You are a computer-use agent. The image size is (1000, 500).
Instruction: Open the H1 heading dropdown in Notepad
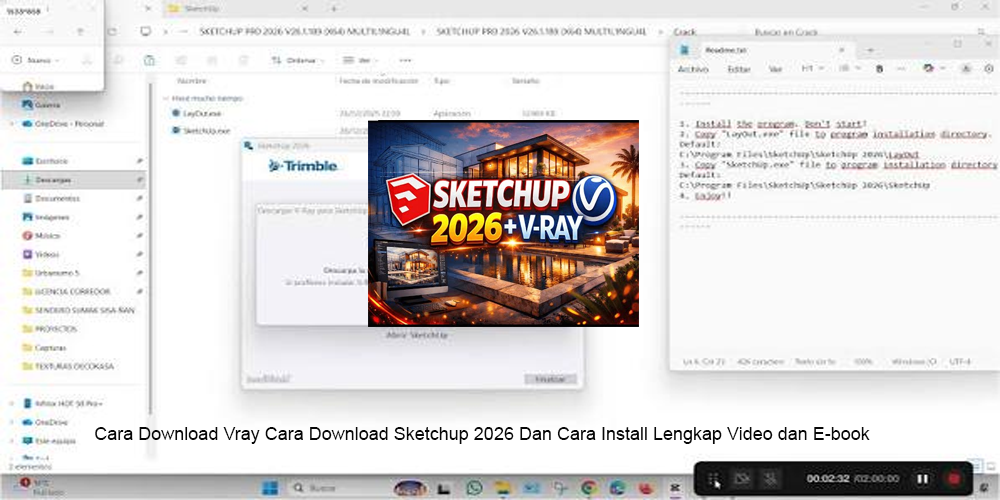click(812, 68)
